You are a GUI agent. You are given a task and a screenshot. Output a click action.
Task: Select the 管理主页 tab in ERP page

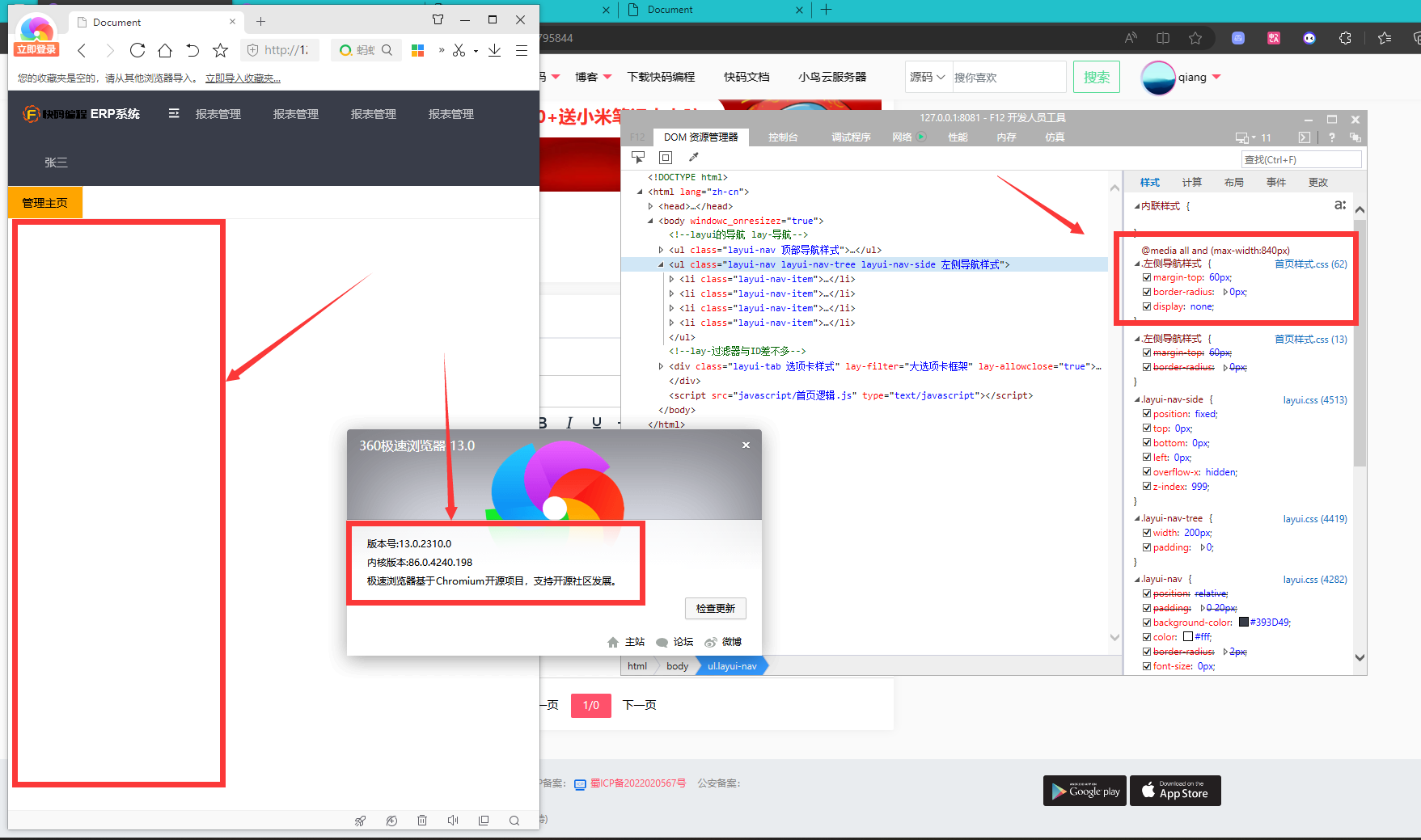click(45, 203)
